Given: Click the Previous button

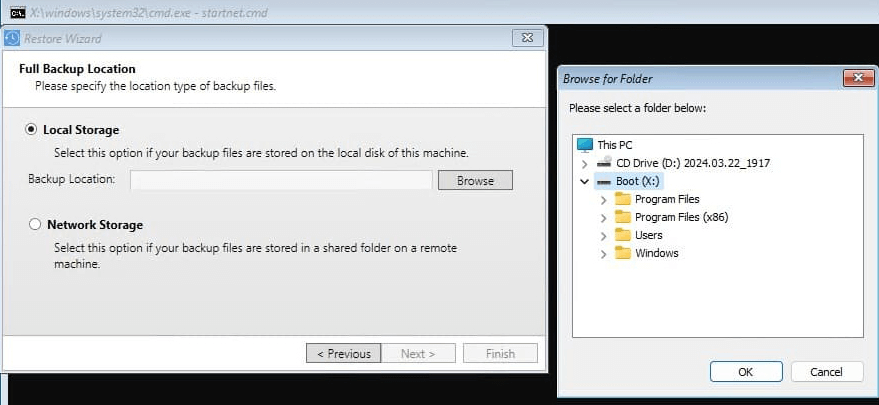Looking at the screenshot, I should pyautogui.click(x=343, y=353).
